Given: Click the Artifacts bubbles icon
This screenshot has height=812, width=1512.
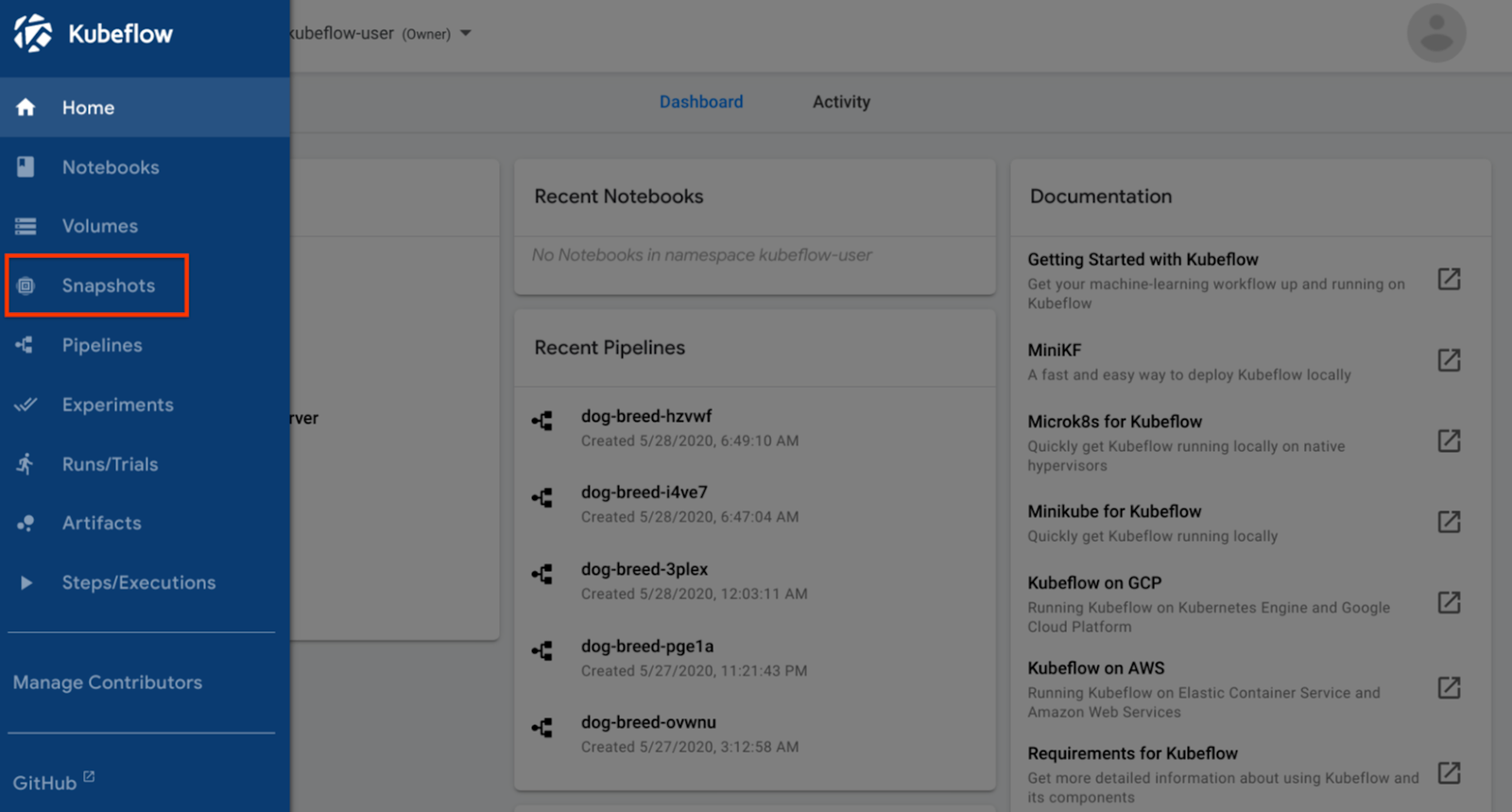Looking at the screenshot, I should tap(26, 523).
